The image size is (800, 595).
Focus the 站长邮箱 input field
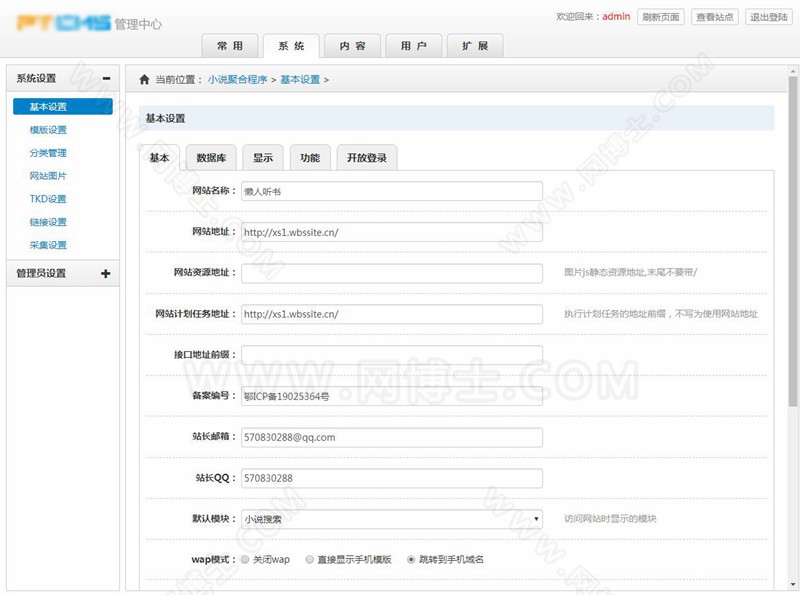point(391,437)
